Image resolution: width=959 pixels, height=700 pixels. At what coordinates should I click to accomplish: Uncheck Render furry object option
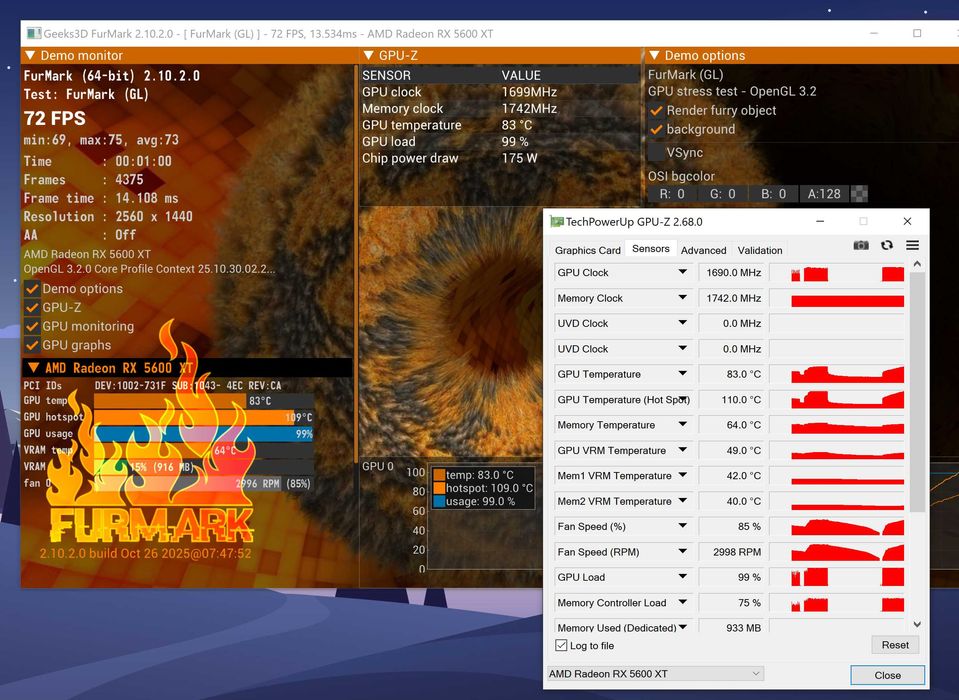click(656, 111)
